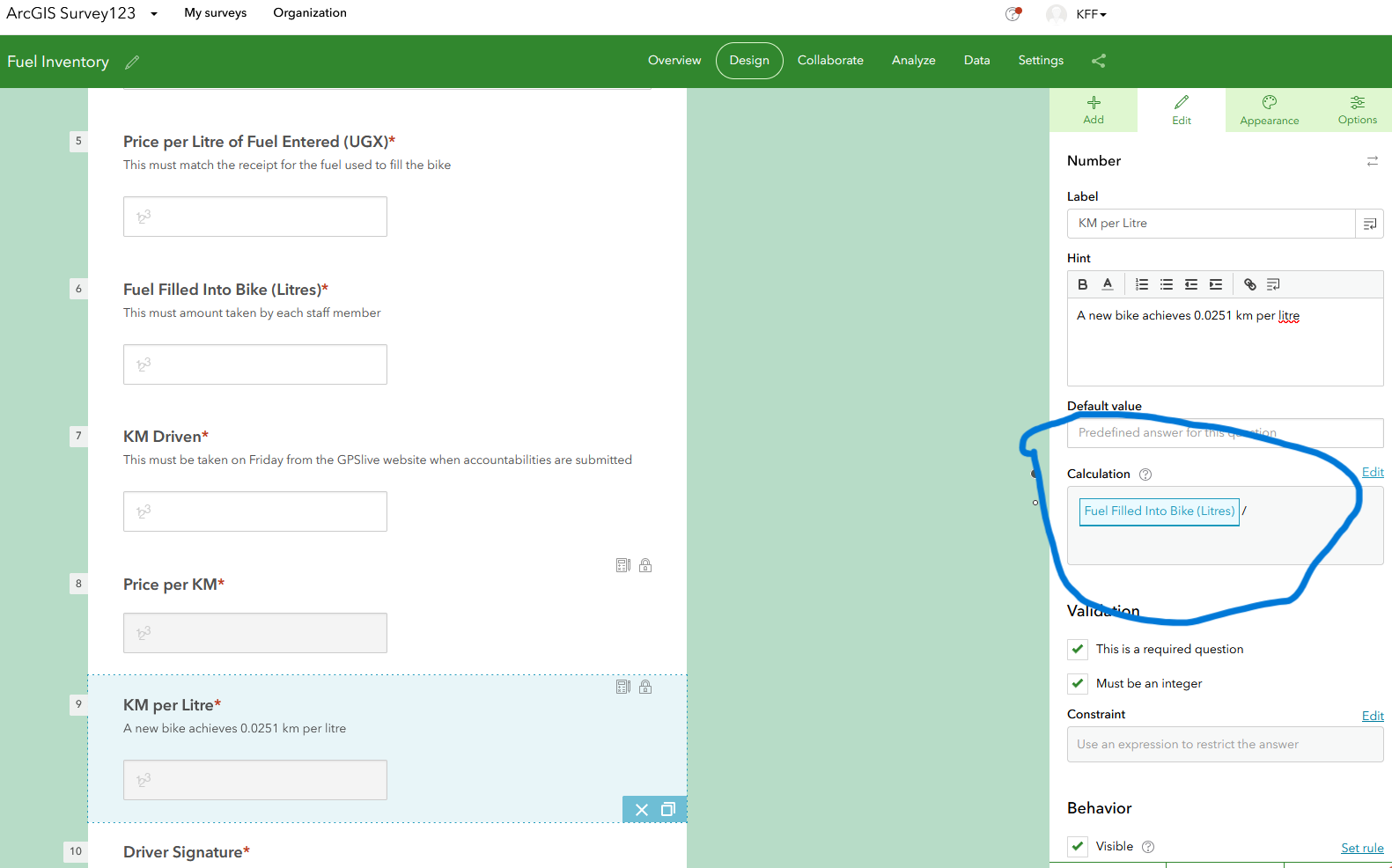Select the Driver Signature question title

pyautogui.click(x=187, y=852)
